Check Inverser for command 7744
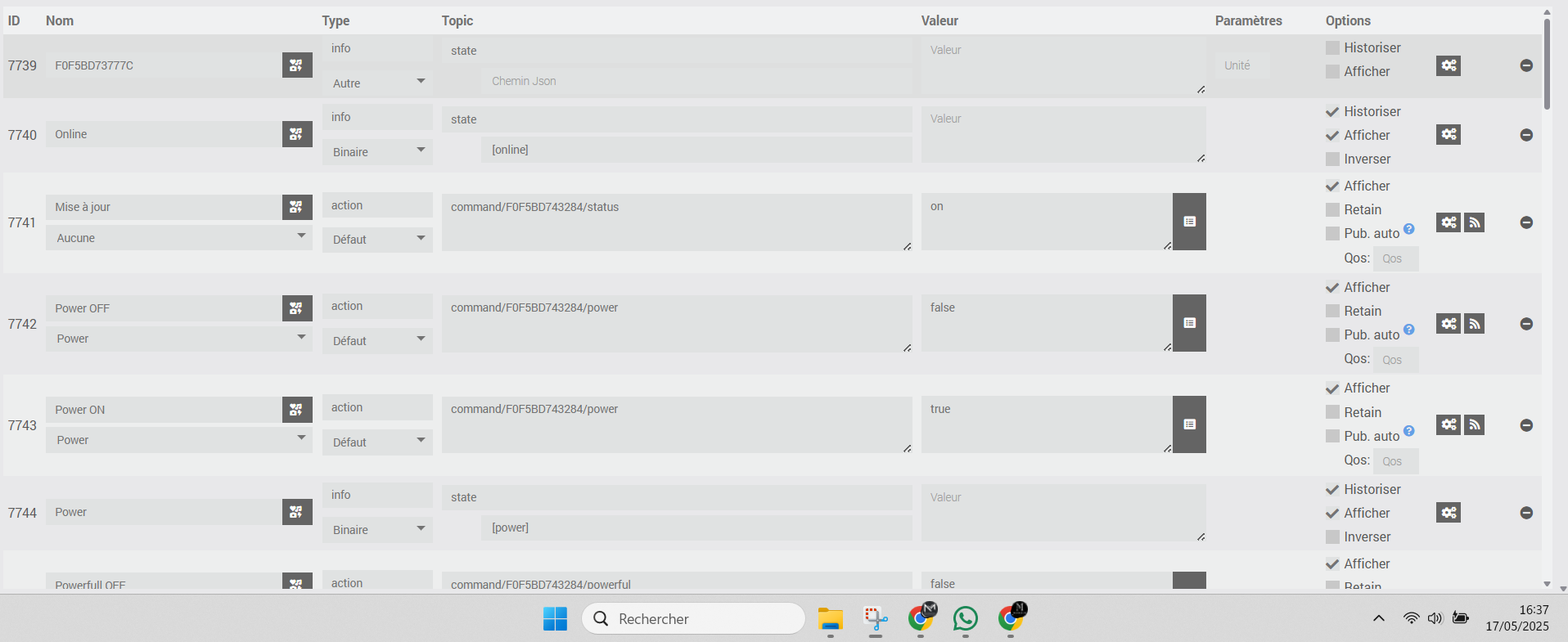 tap(1332, 537)
